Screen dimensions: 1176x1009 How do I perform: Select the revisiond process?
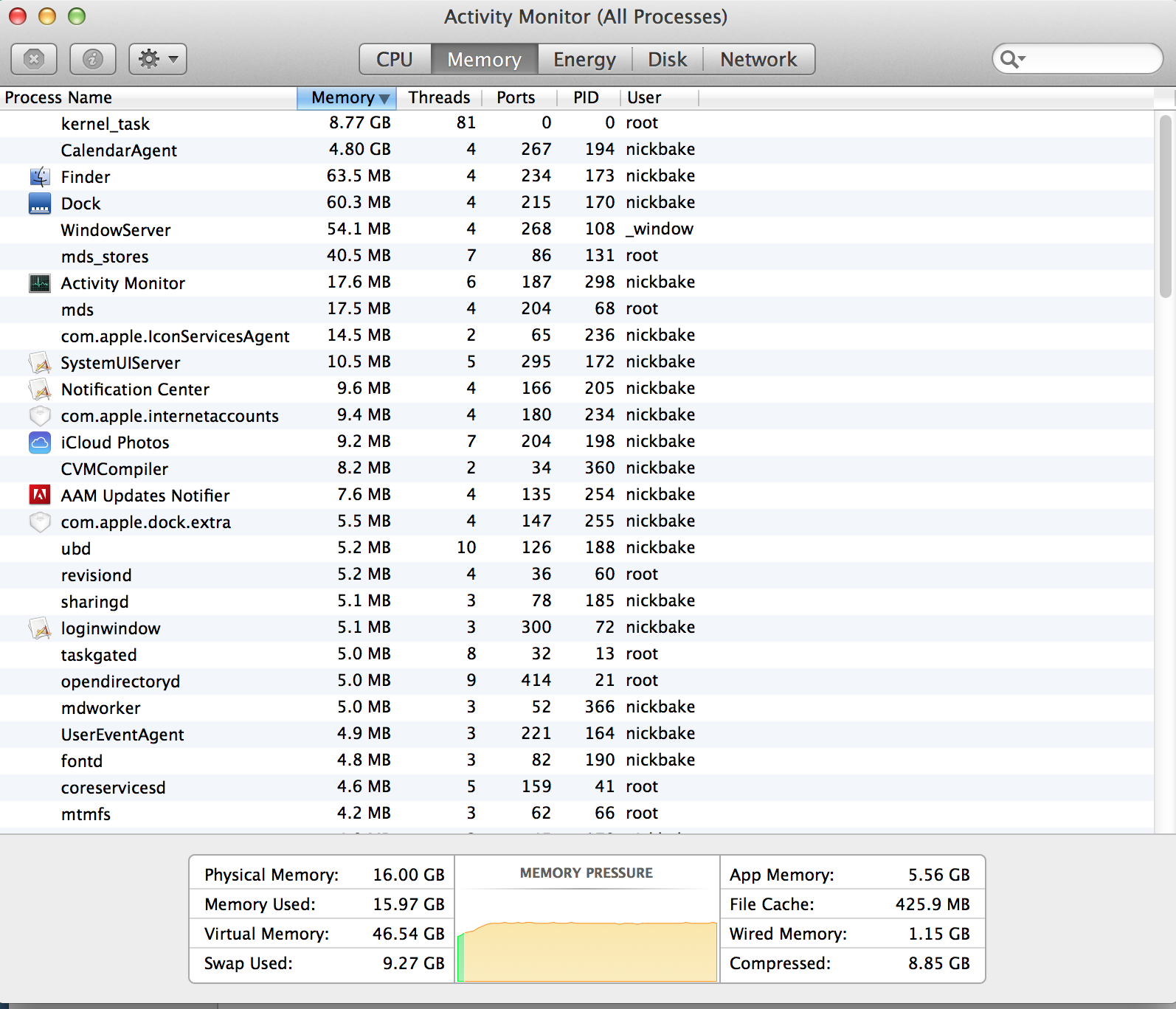point(577,575)
